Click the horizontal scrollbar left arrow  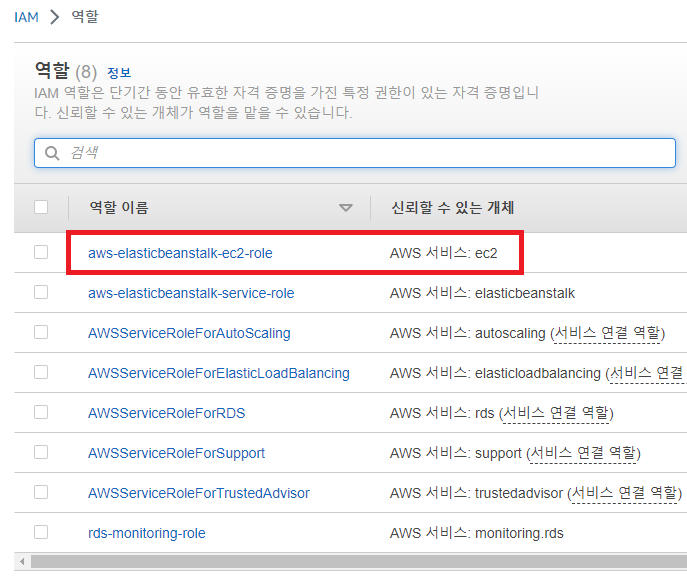[22, 561]
